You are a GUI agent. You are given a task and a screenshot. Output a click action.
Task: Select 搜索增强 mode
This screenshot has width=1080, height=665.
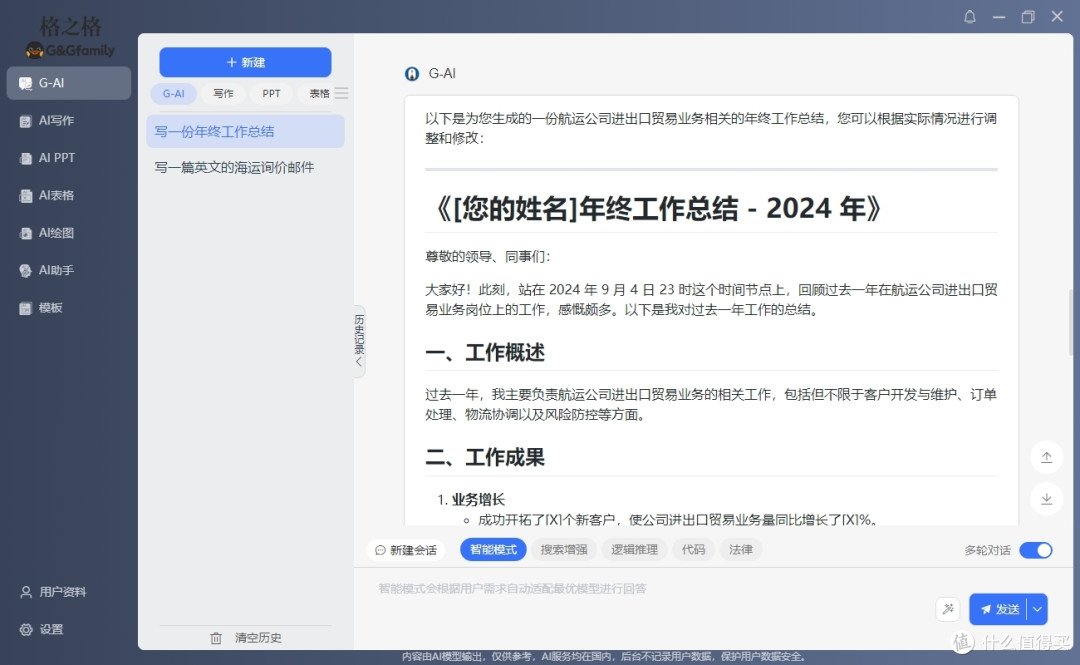pyautogui.click(x=564, y=549)
